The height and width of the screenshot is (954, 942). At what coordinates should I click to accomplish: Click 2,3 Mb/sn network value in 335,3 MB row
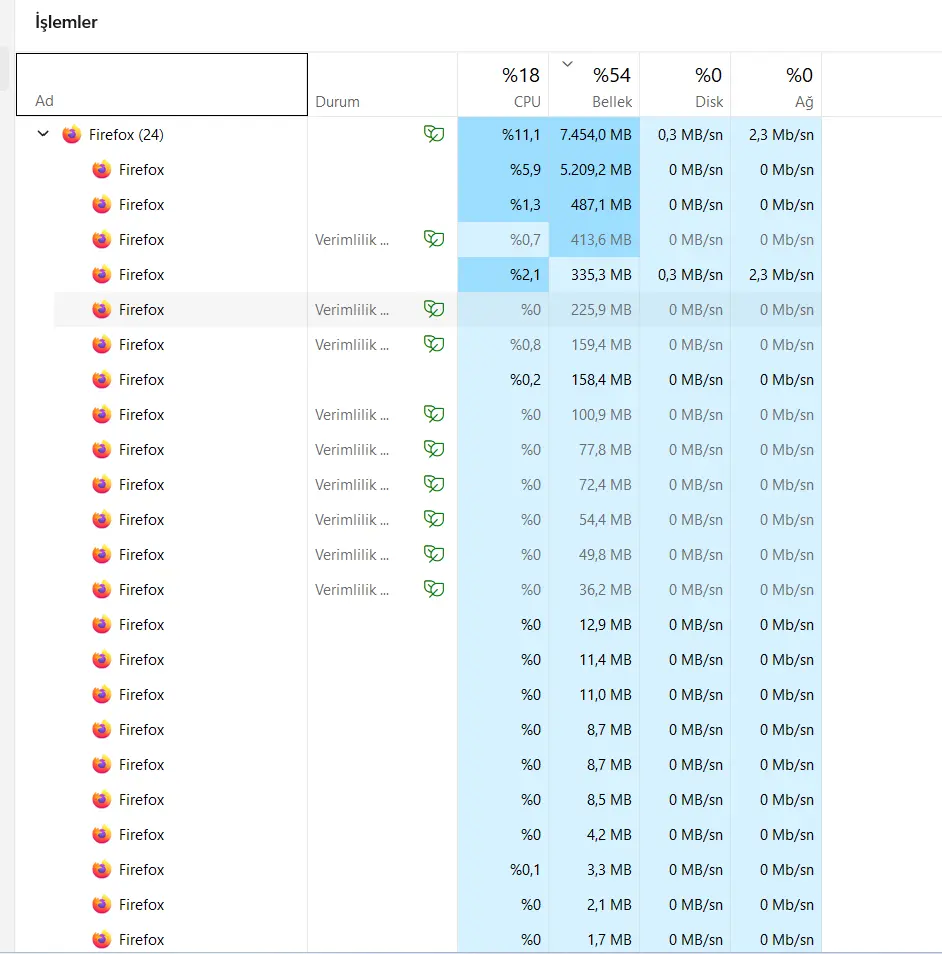781,274
